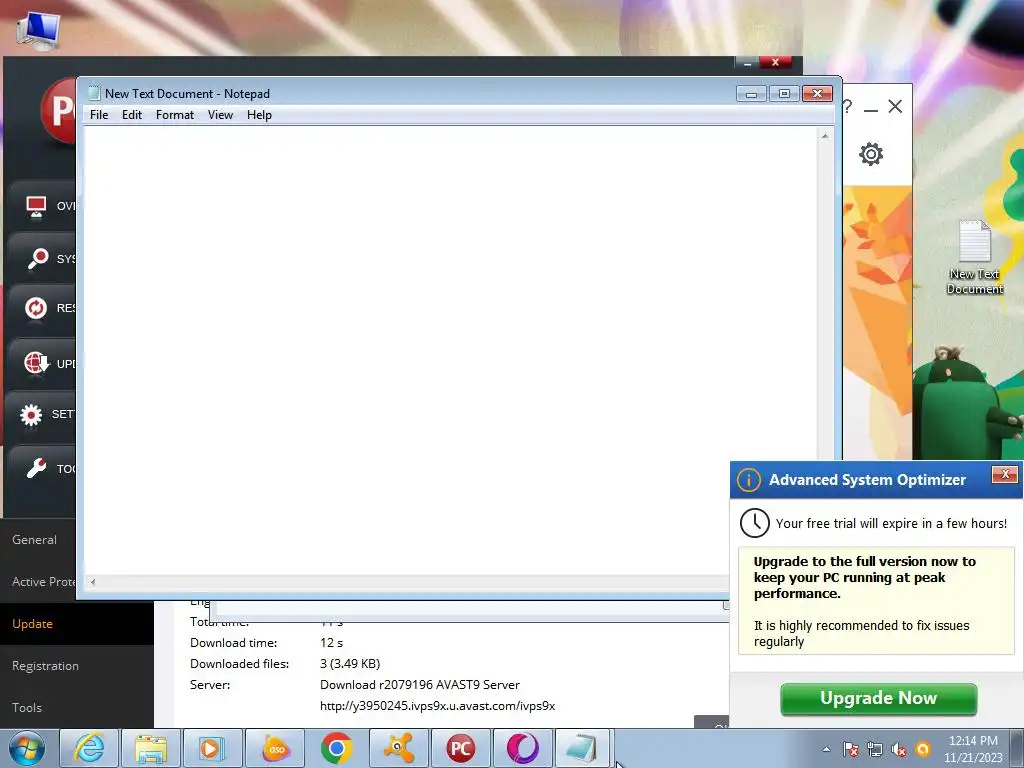Click Notepad vertical scrollbar up arrow
This screenshot has width=1024, height=768.
825,136
